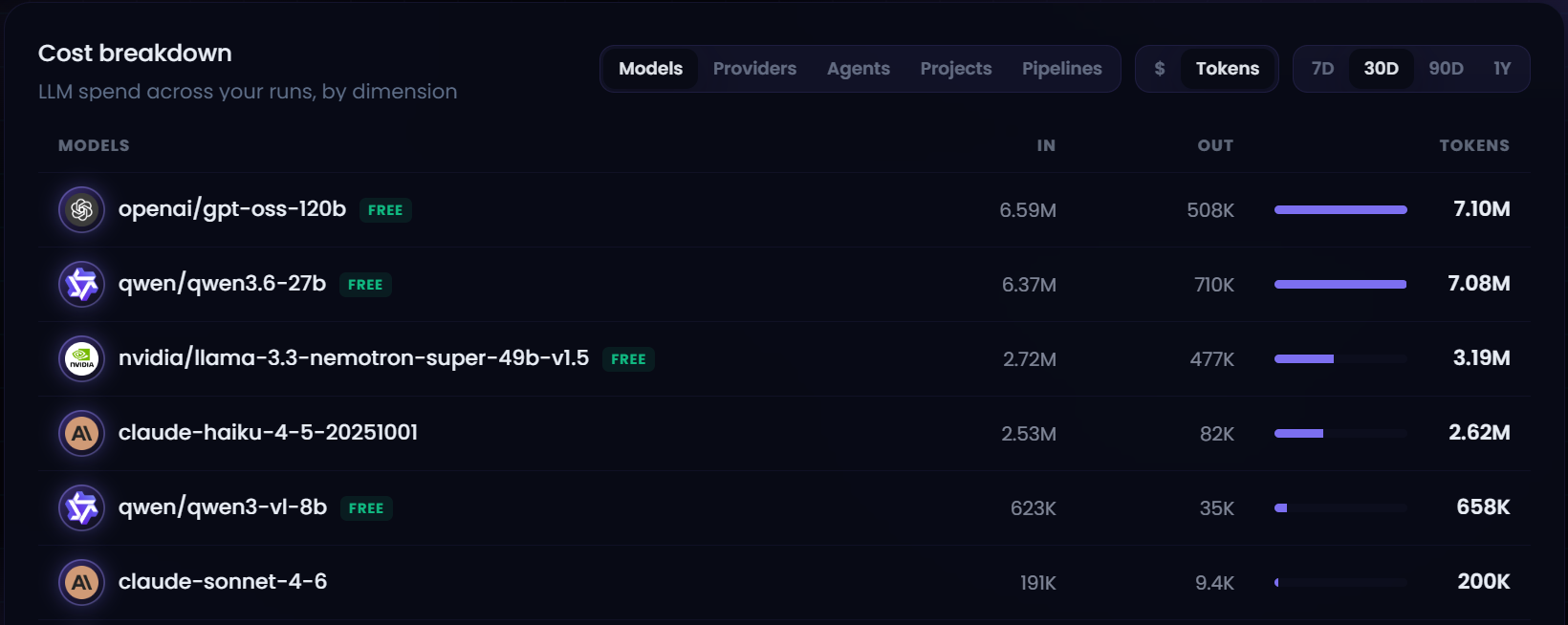
Task: Click the FREE badge on the nvidia nemotron row
Action: [x=628, y=359]
